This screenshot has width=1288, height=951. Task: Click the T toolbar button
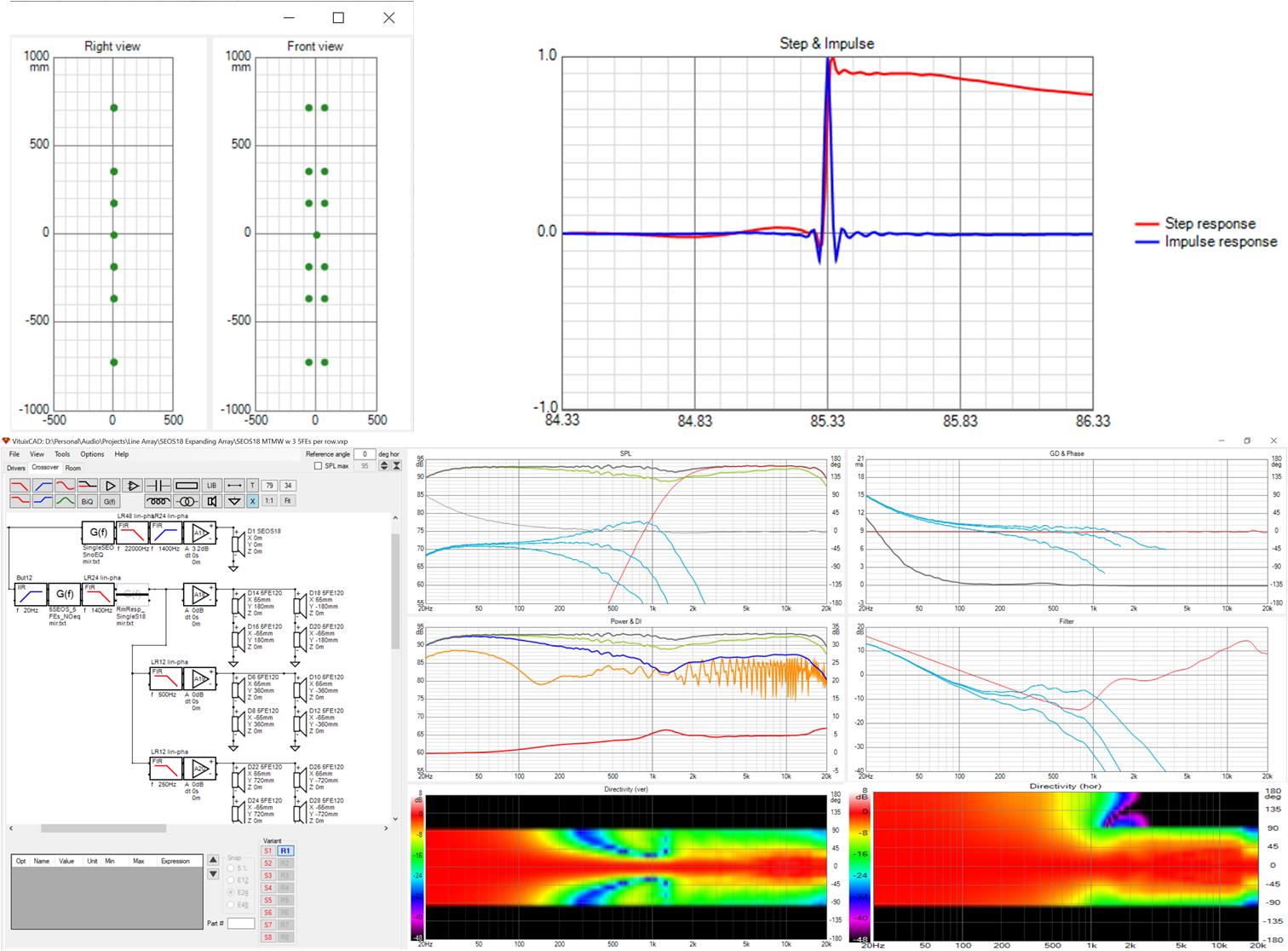click(x=252, y=486)
